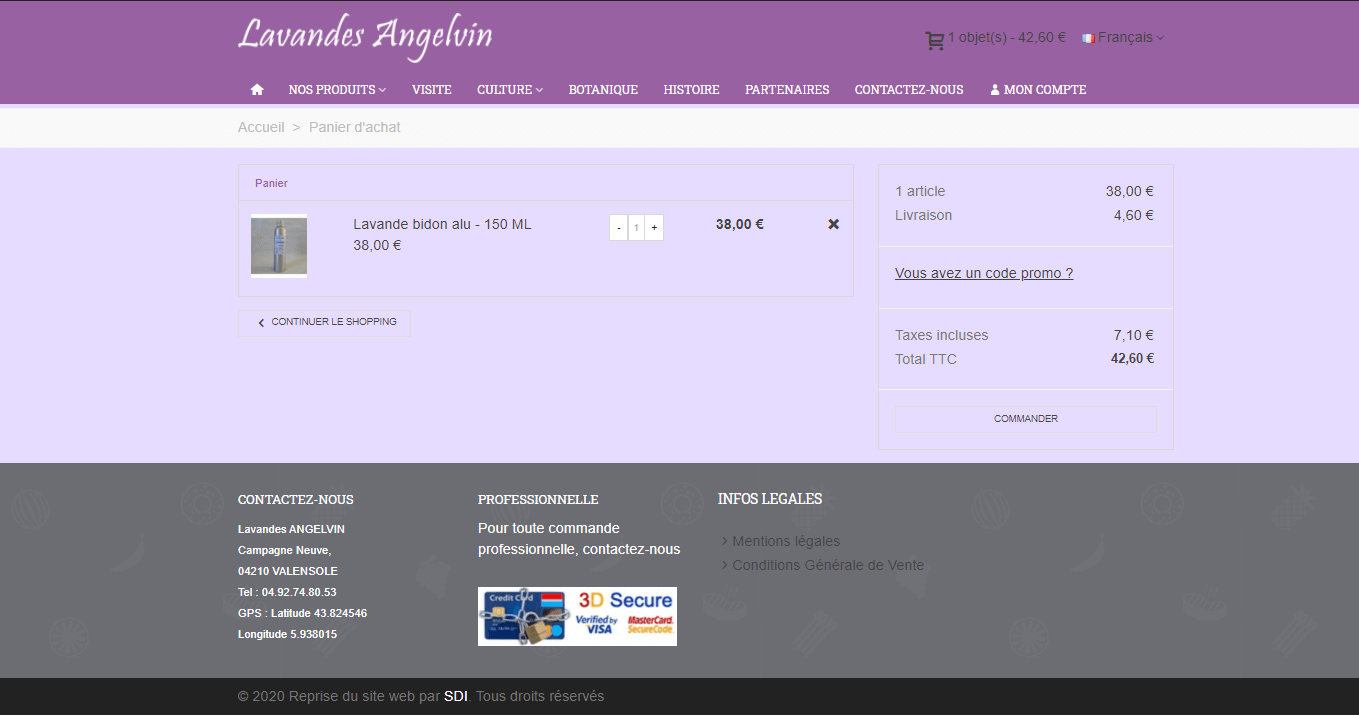The width and height of the screenshot is (1359, 716).
Task: Click 'Lavandes ANGELVIN' footer name
Action: pos(291,529)
